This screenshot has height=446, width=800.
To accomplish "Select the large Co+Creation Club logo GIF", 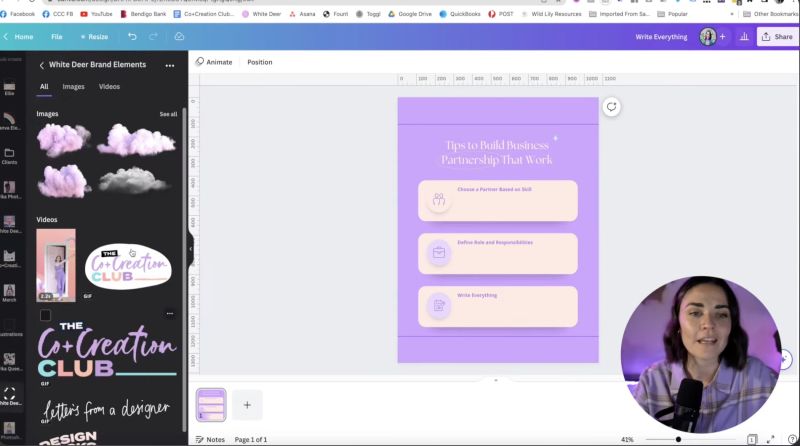I will (x=107, y=350).
